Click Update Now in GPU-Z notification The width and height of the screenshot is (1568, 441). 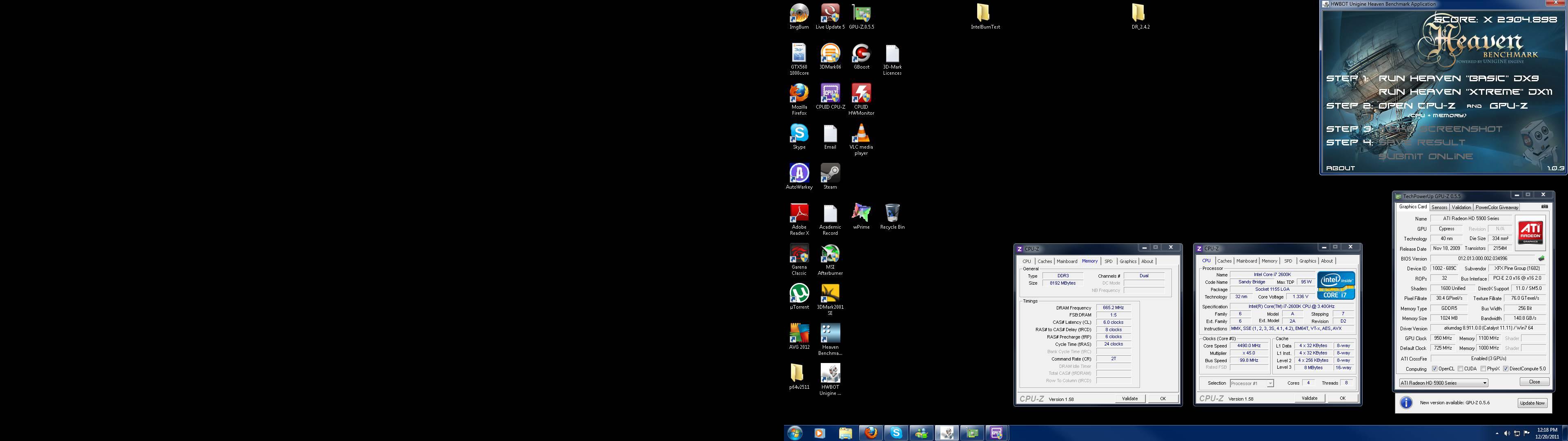click(1532, 403)
